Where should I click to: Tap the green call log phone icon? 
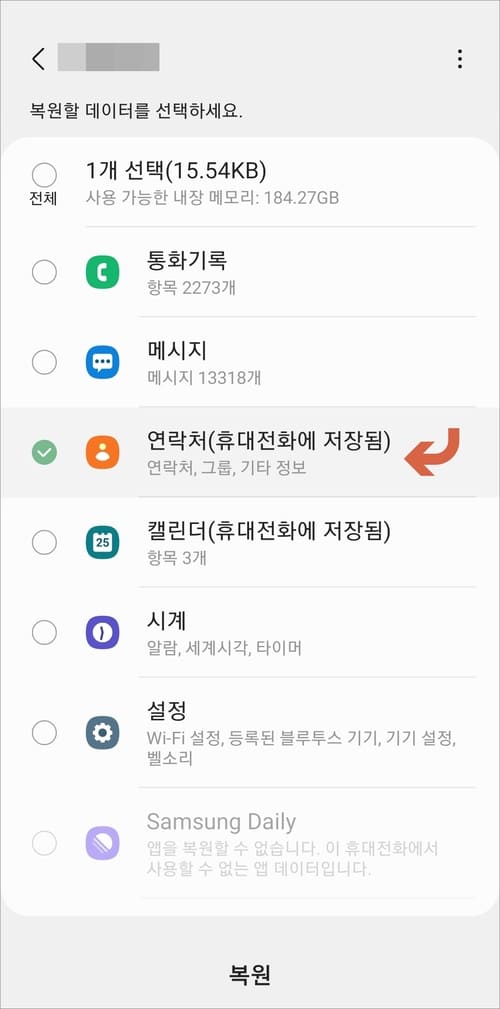(x=102, y=273)
